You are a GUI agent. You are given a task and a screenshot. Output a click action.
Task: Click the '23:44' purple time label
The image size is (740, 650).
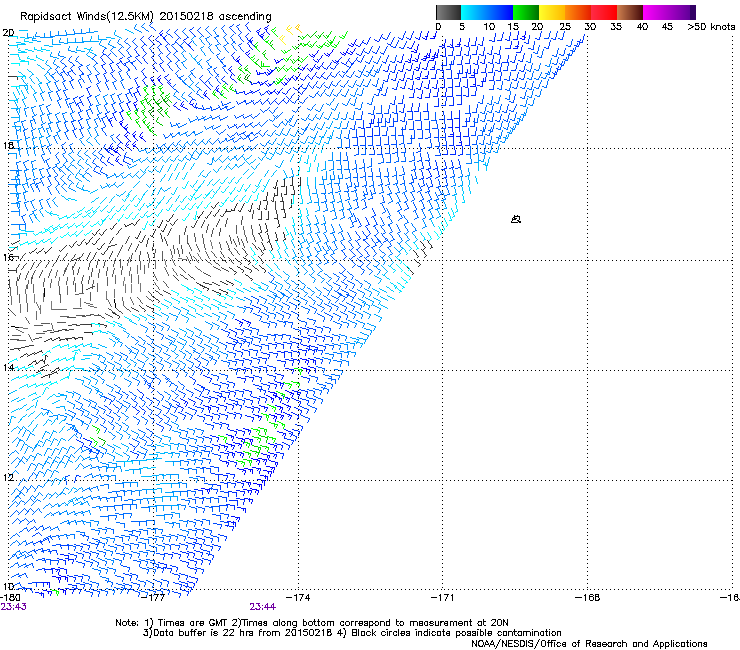(262, 607)
